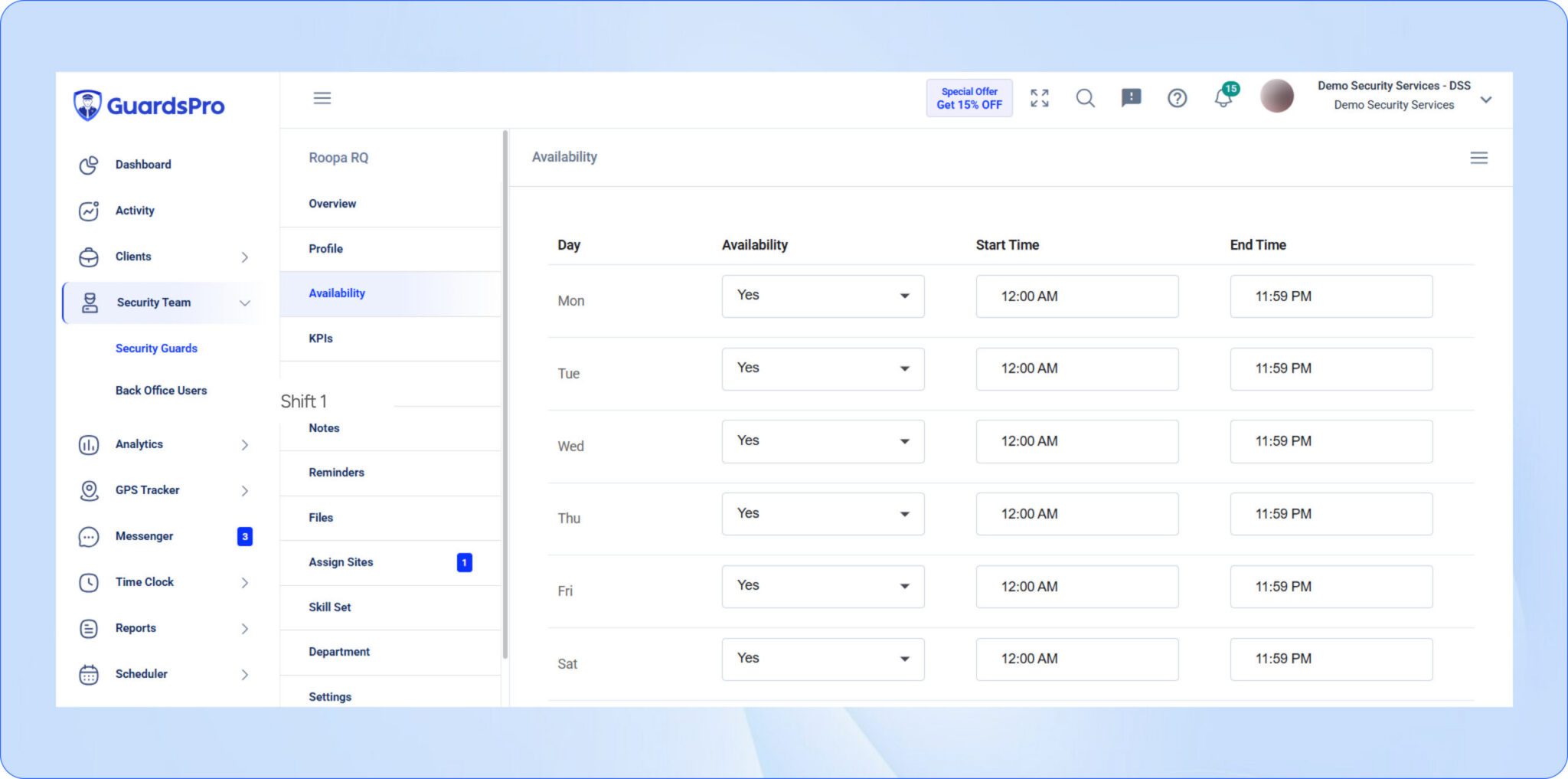Click the GuardsPro logo
Screen dimensions: 1568x779
(149, 105)
